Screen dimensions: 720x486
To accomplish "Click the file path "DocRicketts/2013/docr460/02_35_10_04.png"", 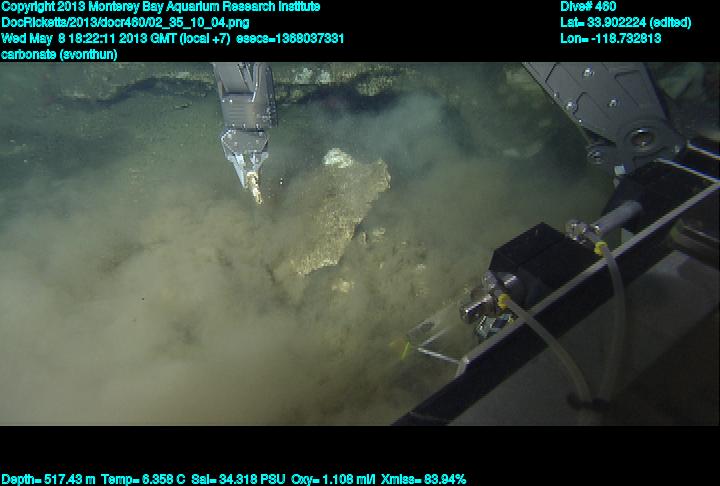I will 125,23.
